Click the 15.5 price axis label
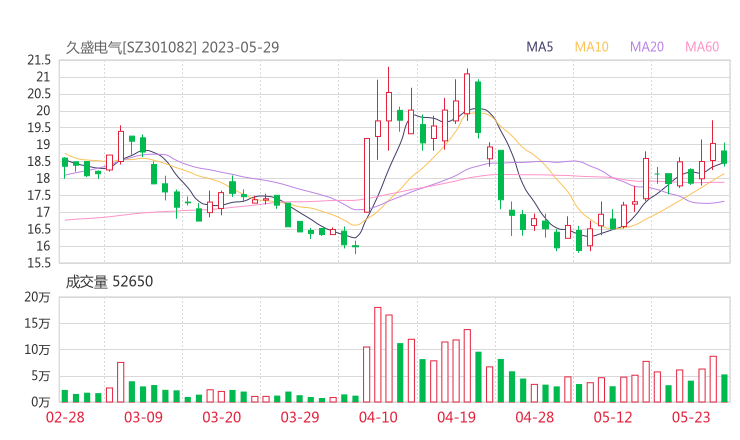740x440 pixels. pyautogui.click(x=39, y=263)
